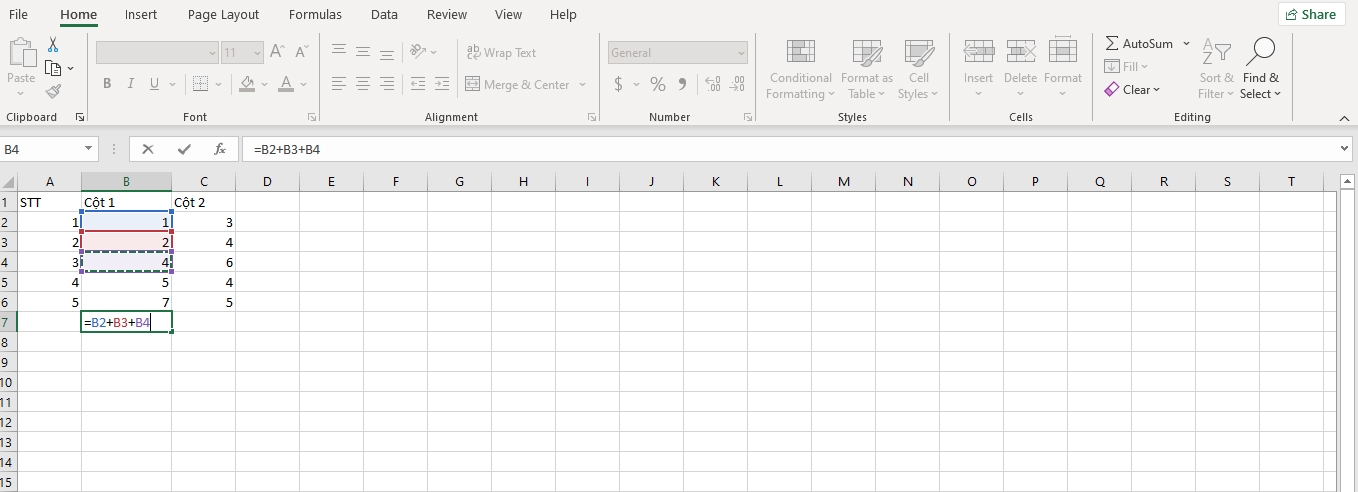The width and height of the screenshot is (1358, 492).
Task: Open the Clear menu
Action: point(1132,89)
